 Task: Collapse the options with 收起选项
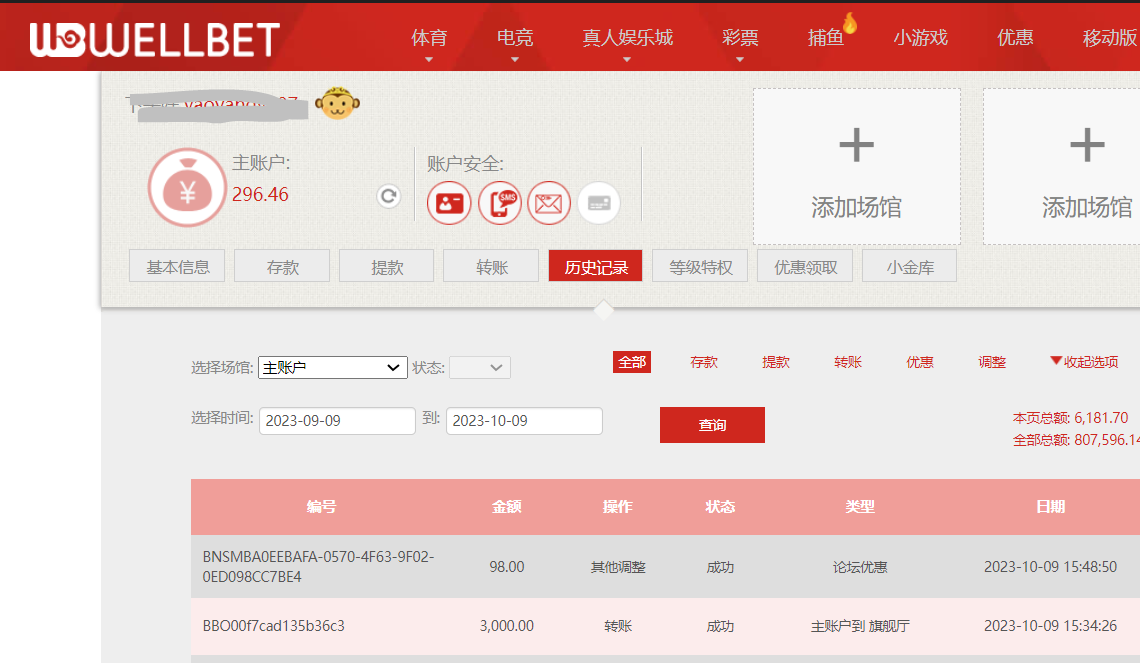click(x=1084, y=362)
